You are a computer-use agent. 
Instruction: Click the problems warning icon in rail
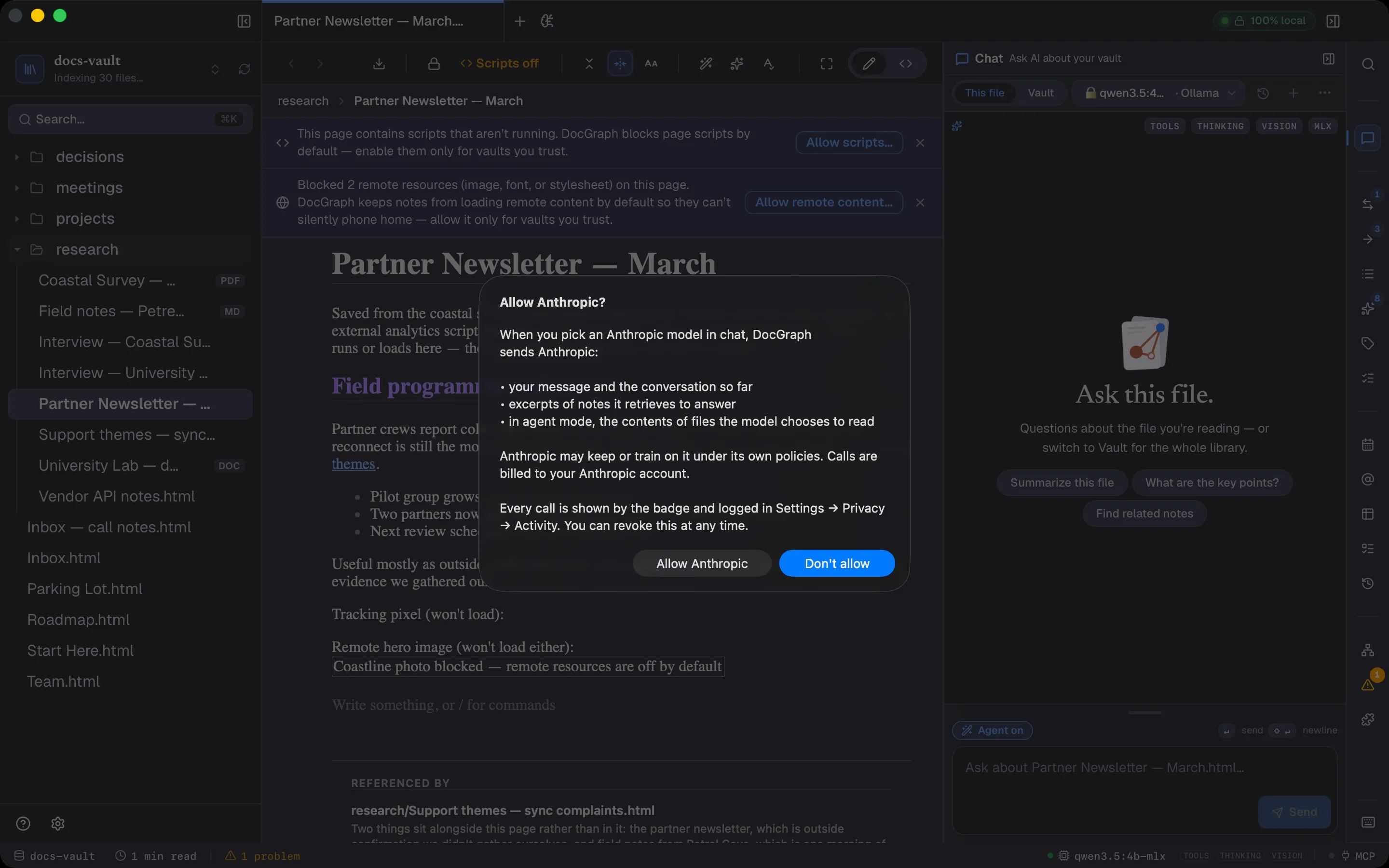[x=1368, y=684]
